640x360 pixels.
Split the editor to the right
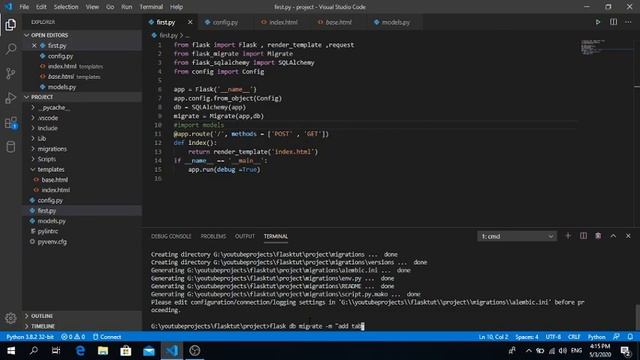coord(613,22)
